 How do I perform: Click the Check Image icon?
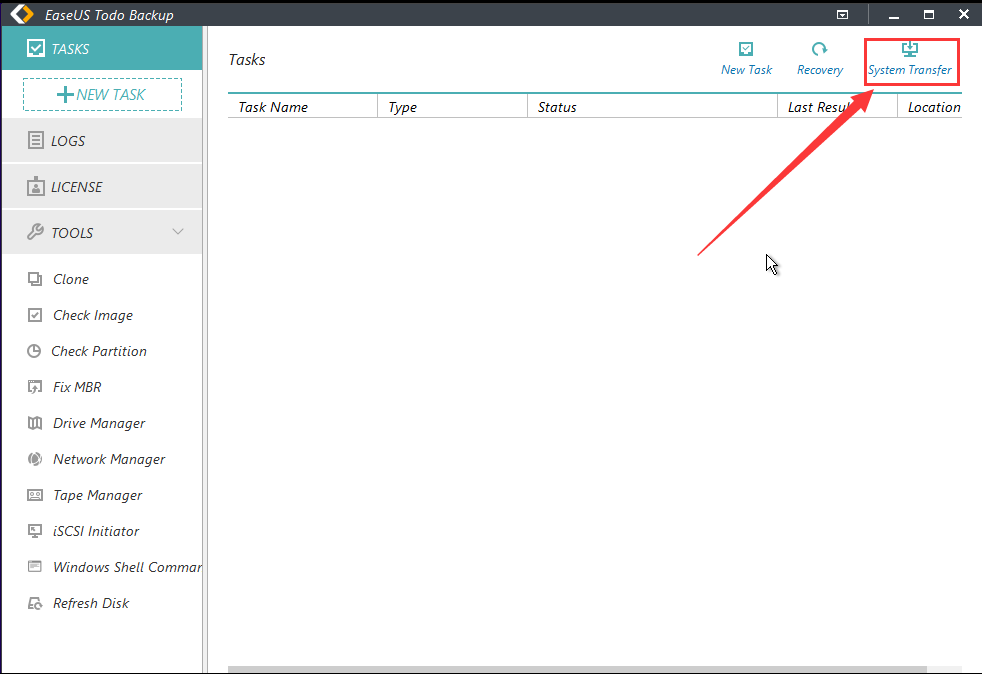[35, 315]
